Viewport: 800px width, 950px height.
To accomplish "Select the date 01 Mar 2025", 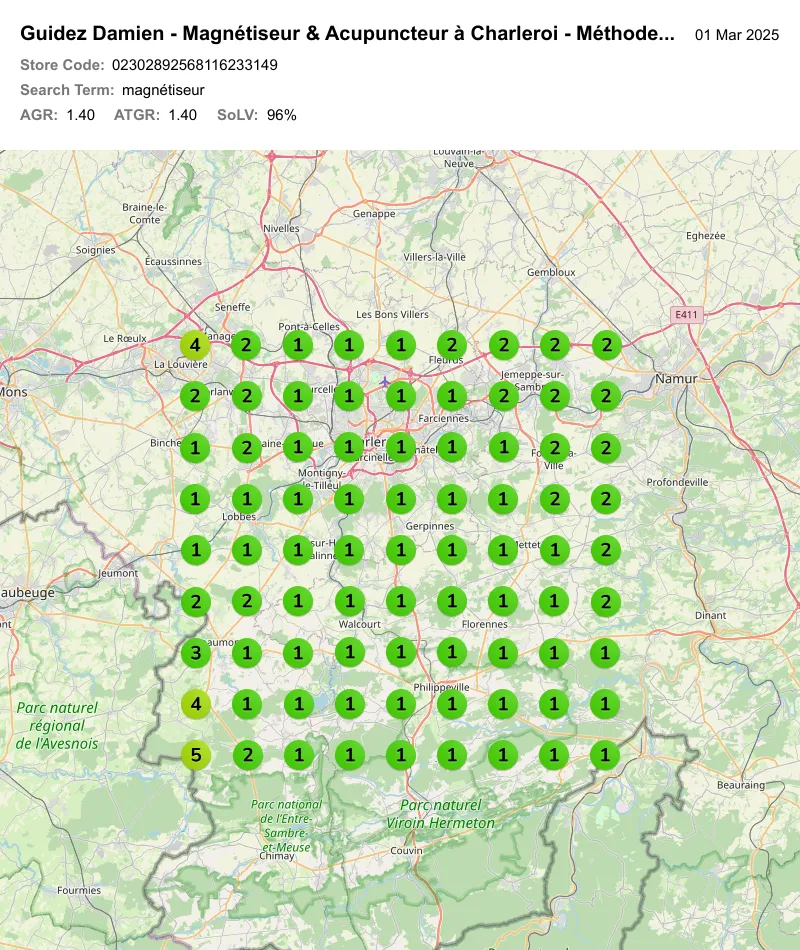I will (x=737, y=35).
